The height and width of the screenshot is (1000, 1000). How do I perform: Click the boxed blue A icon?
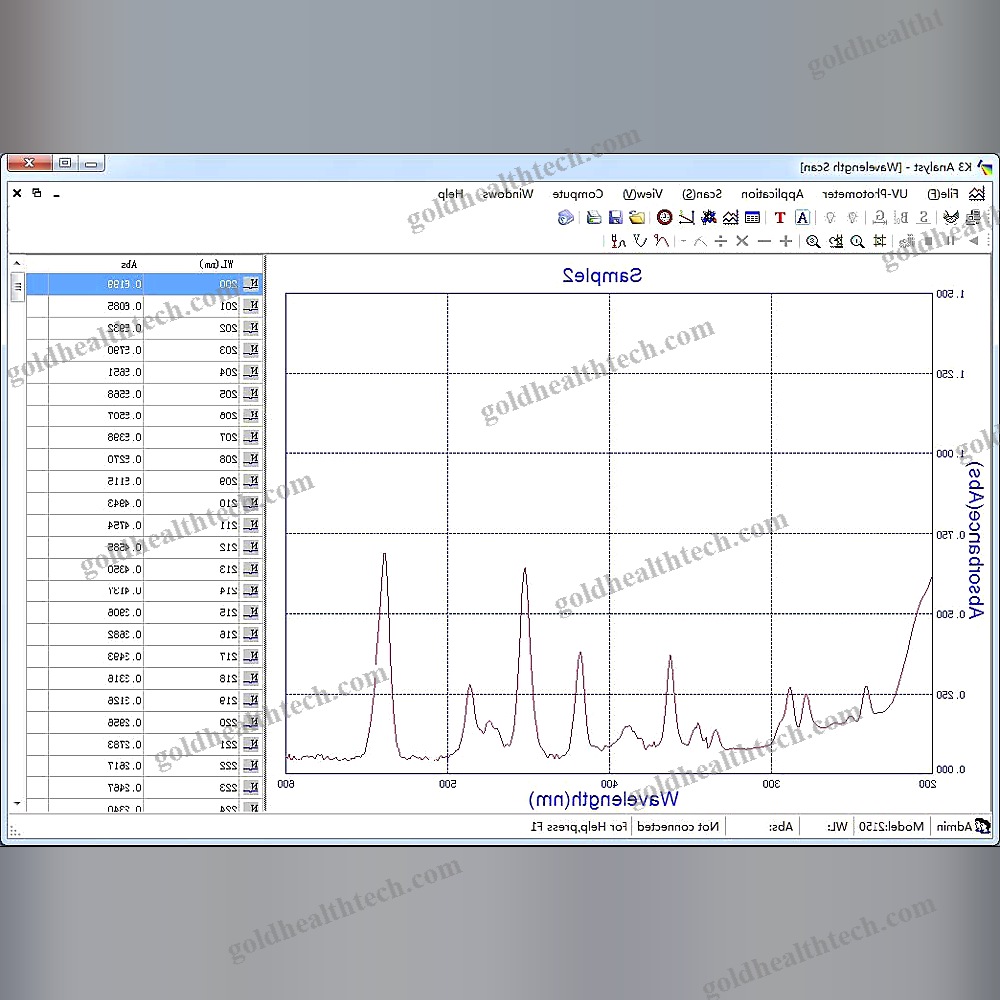(802, 217)
